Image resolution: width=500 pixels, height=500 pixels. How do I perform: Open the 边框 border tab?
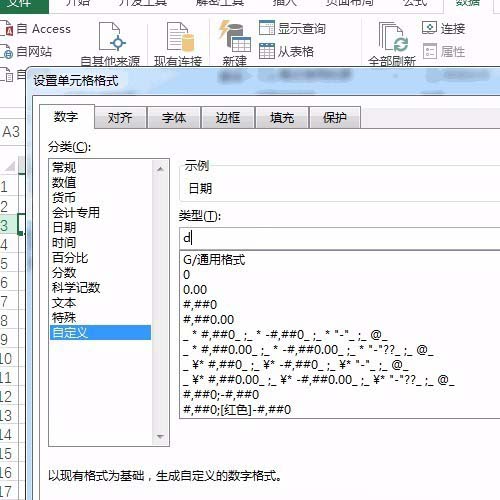tap(228, 118)
